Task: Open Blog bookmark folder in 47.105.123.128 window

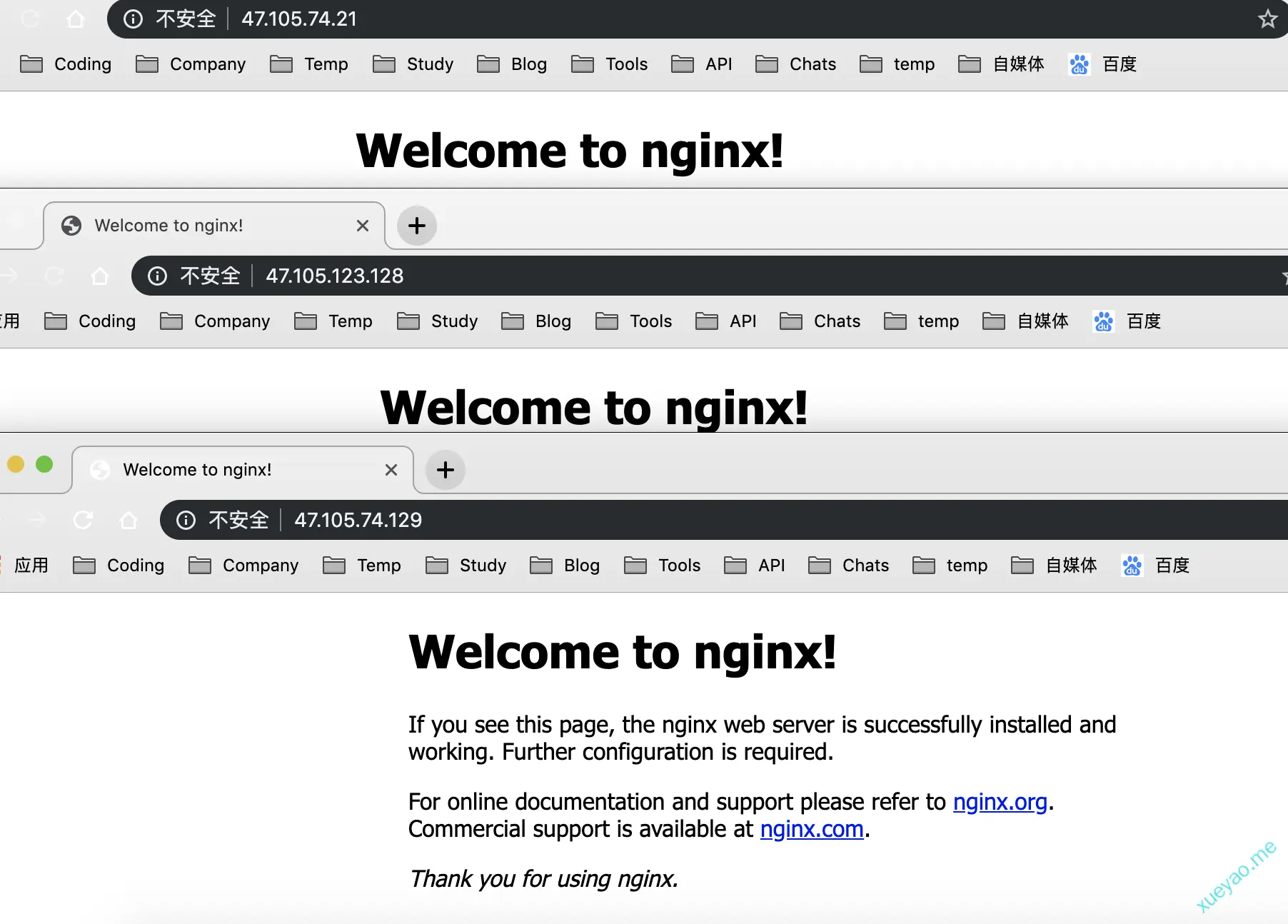Action: click(536, 321)
